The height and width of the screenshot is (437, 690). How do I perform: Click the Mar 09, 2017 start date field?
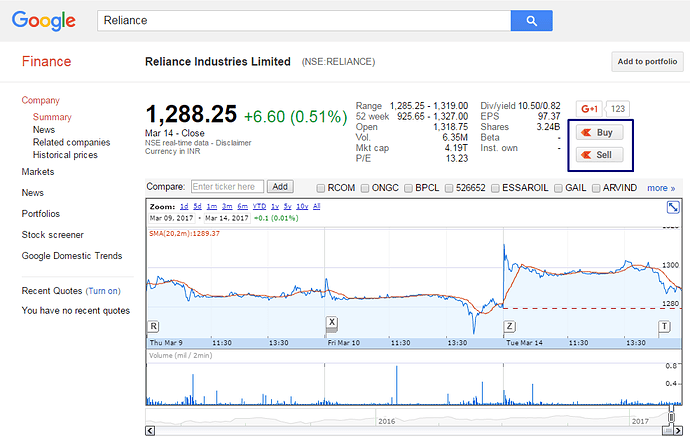tap(171, 218)
